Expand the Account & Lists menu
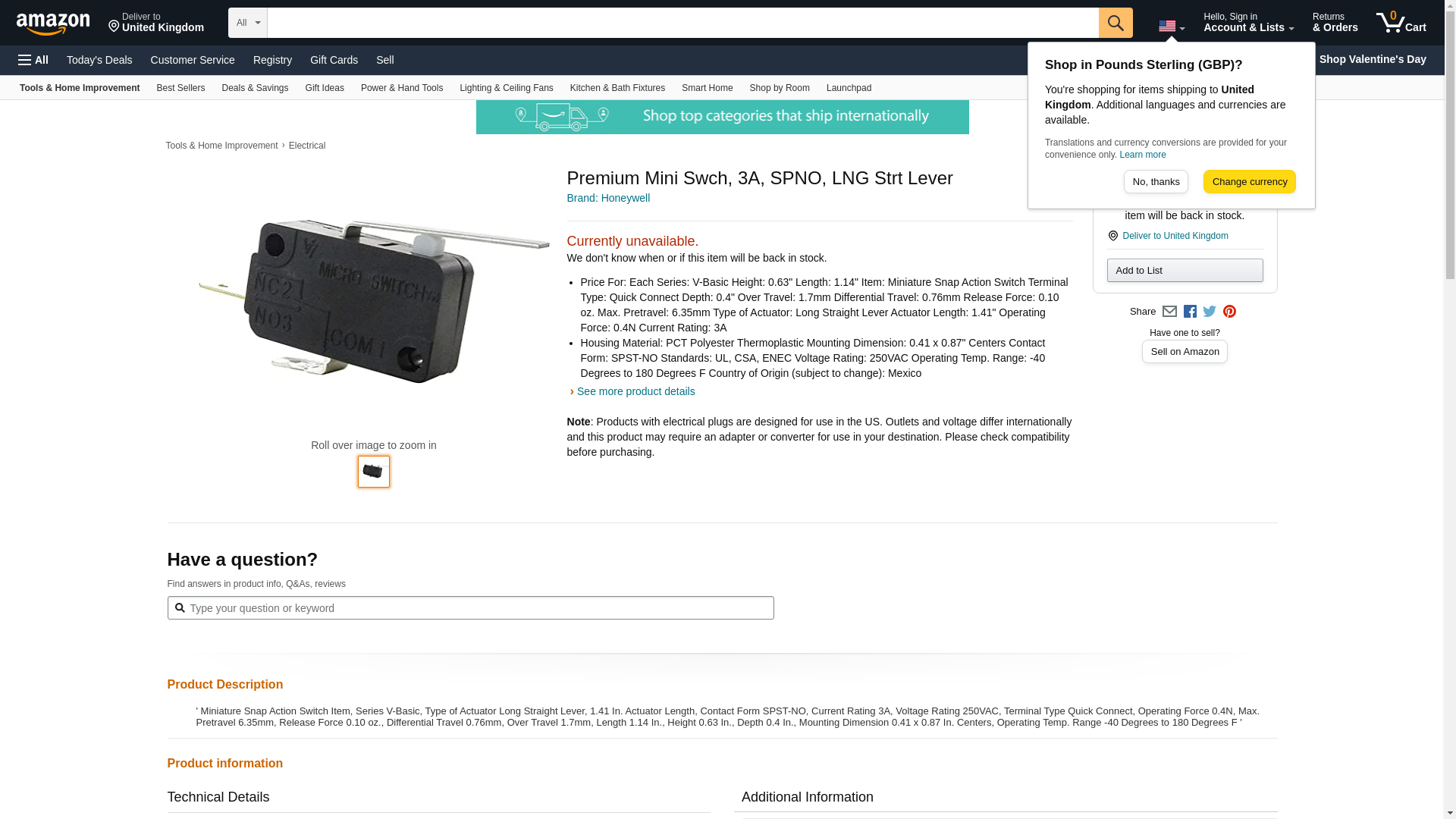 pyautogui.click(x=1248, y=23)
